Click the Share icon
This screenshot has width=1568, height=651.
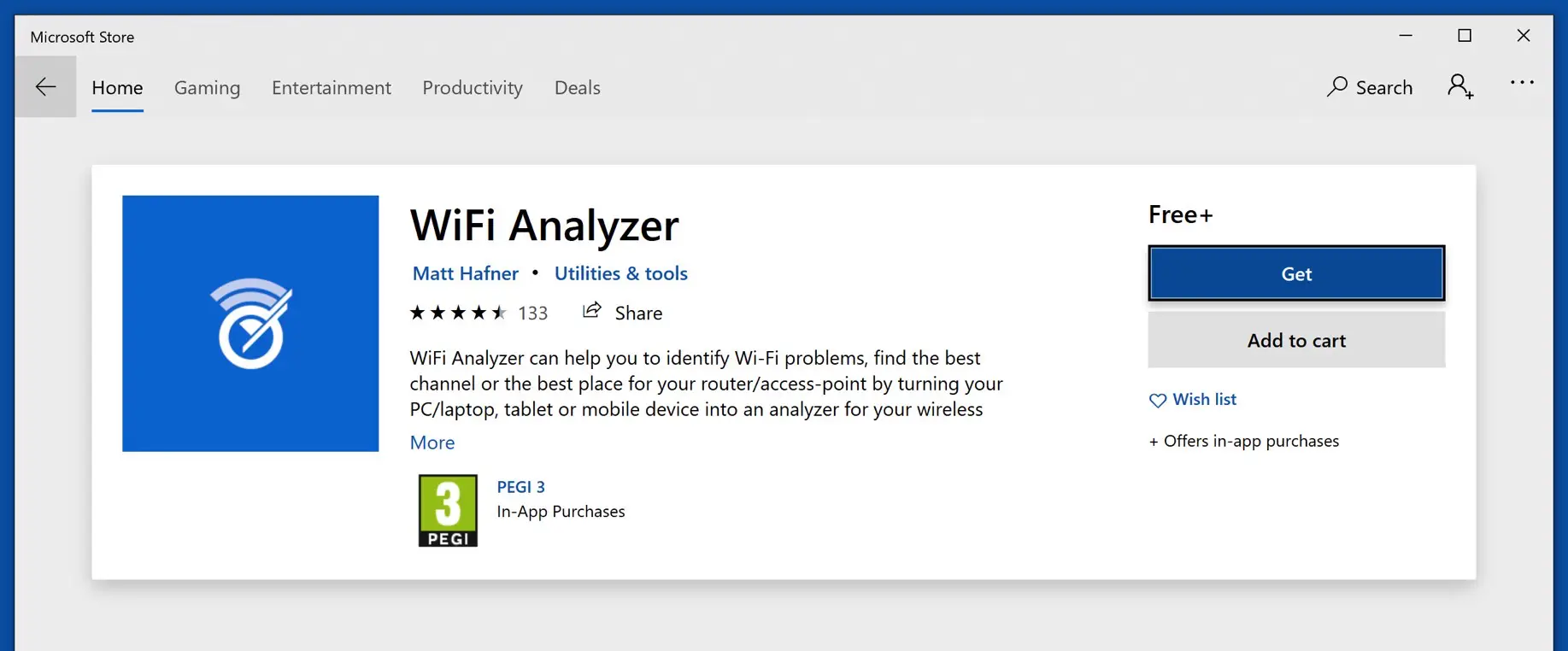coord(591,311)
